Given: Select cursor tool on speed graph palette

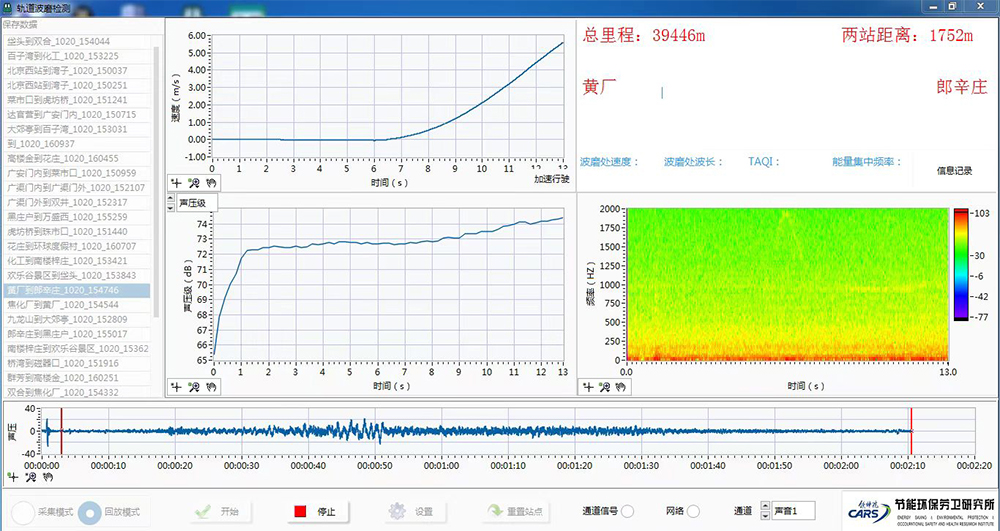Looking at the screenshot, I should pyautogui.click(x=177, y=184).
